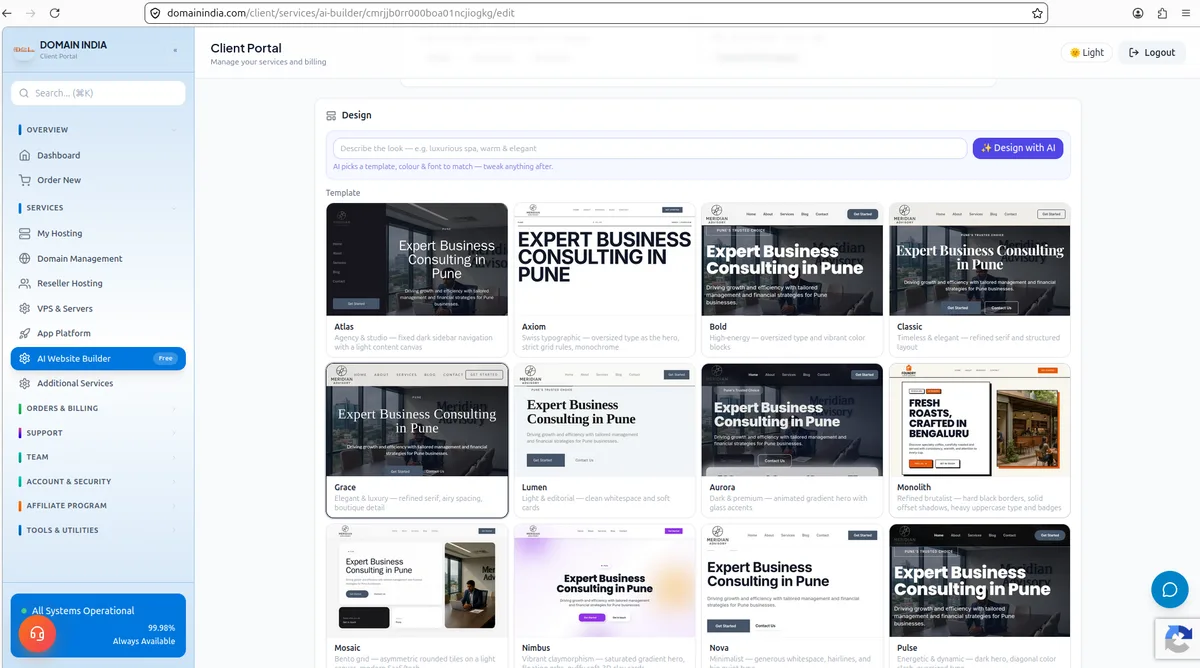Go back using browser back arrow
Image resolution: width=1200 pixels, height=668 pixels.
9,13
